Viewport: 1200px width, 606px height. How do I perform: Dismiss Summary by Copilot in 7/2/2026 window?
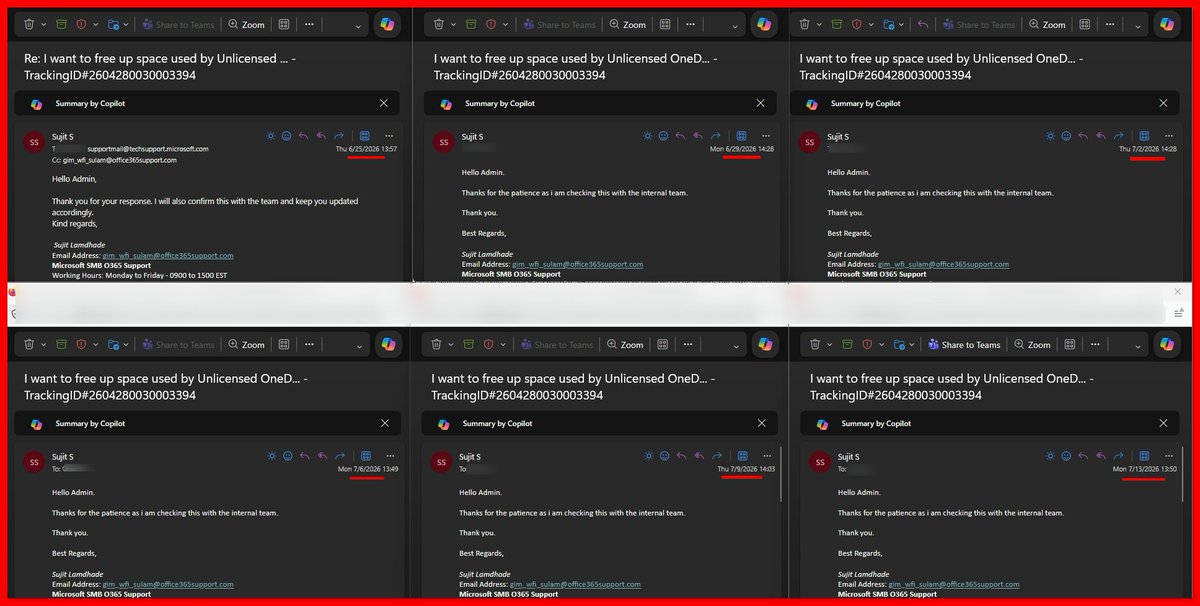coord(1163,103)
